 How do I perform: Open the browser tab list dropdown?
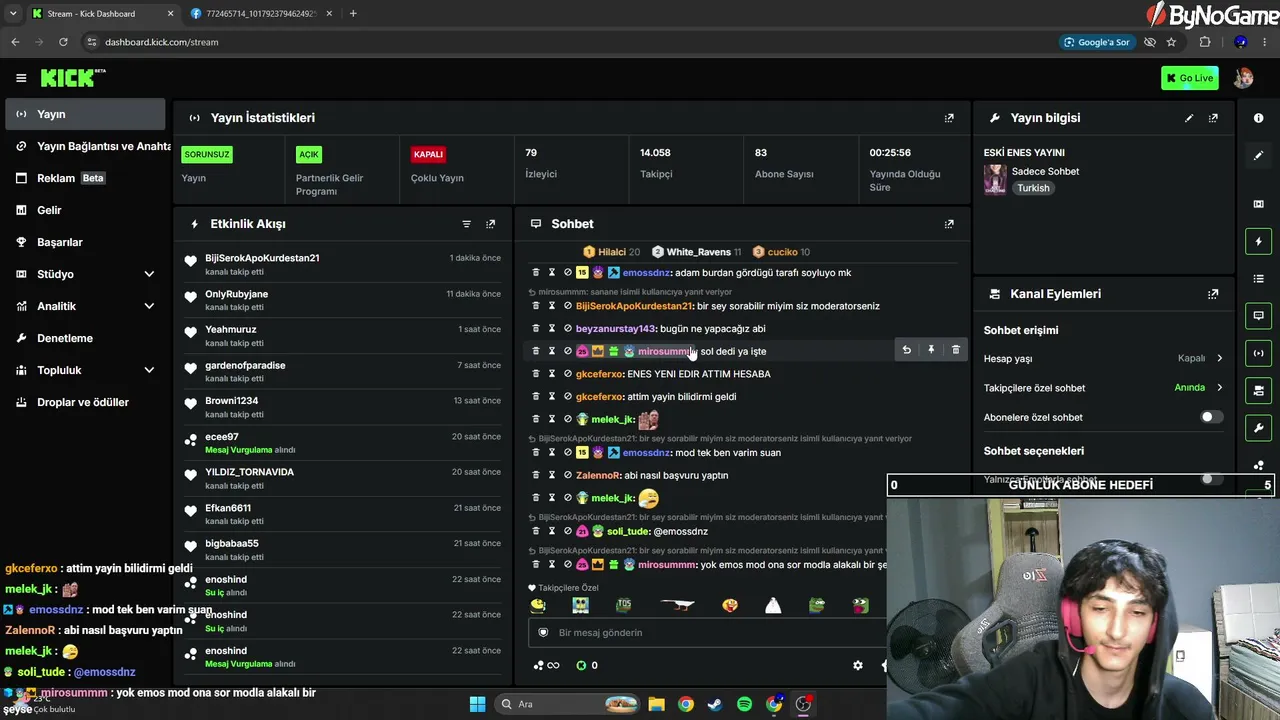(13, 14)
